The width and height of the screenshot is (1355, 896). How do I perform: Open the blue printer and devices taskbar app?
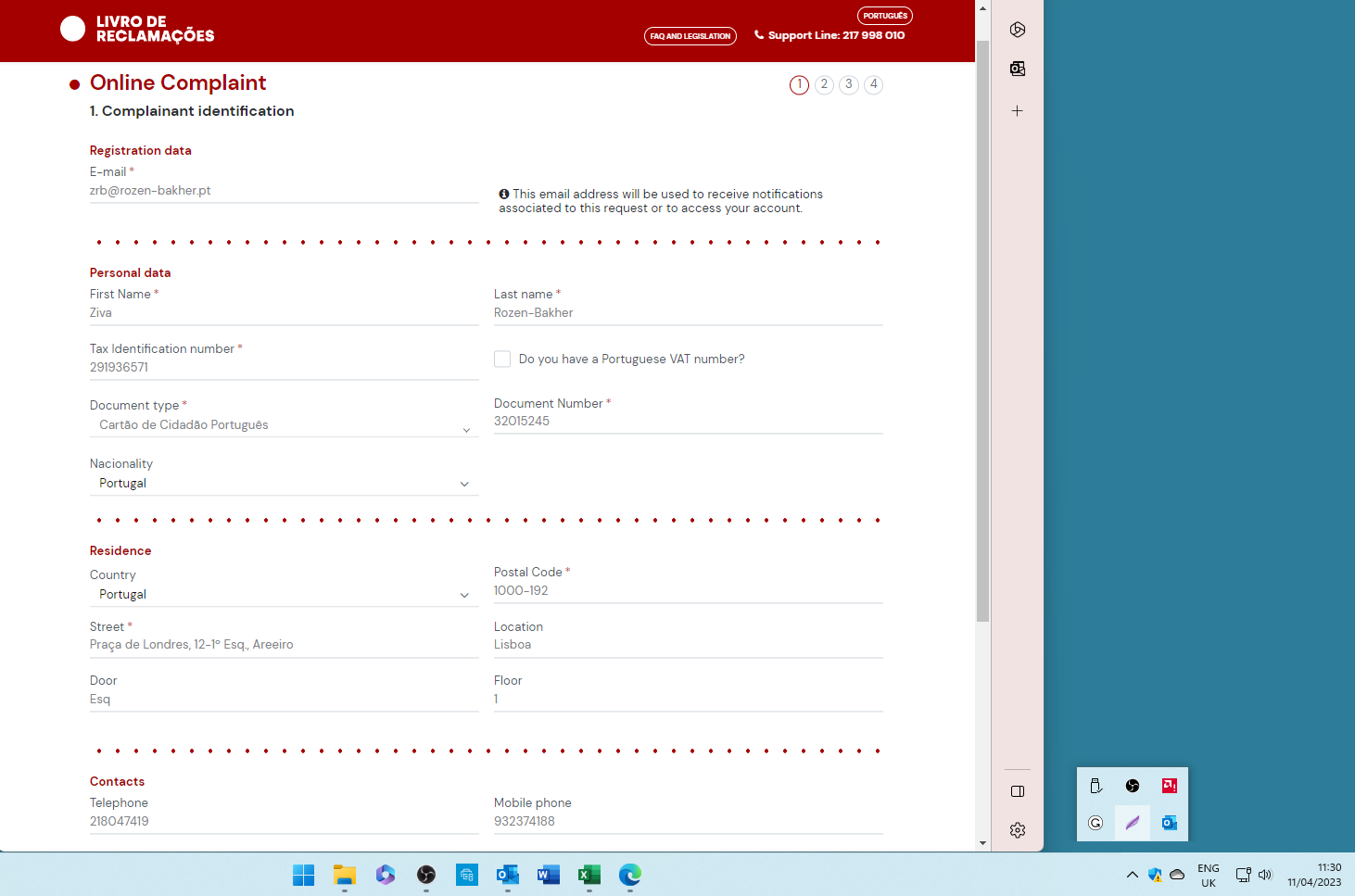[467, 875]
